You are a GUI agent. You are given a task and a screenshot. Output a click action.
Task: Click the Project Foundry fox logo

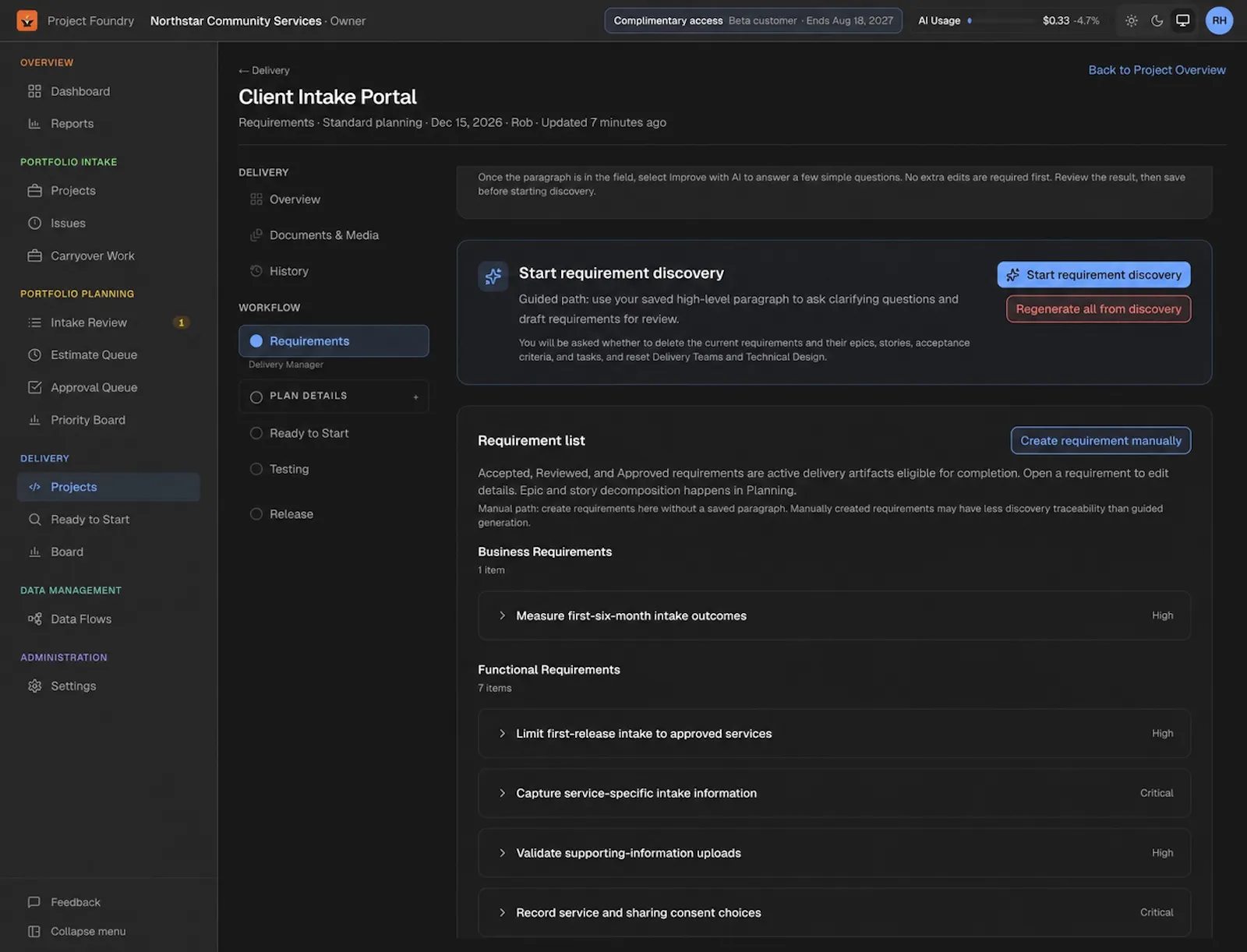point(27,20)
